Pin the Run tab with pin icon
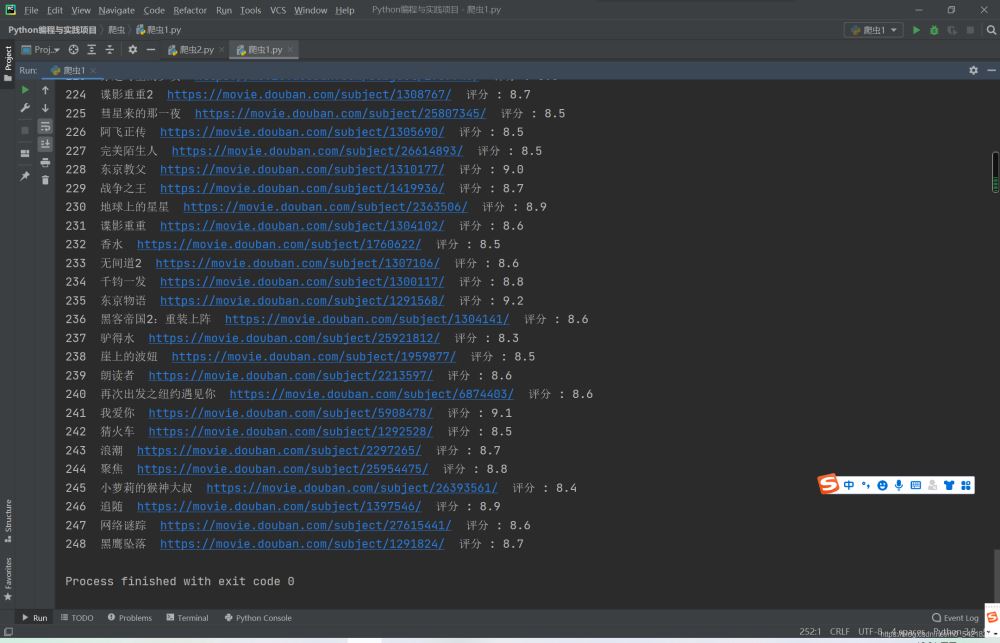The image size is (1000, 643). (25, 175)
